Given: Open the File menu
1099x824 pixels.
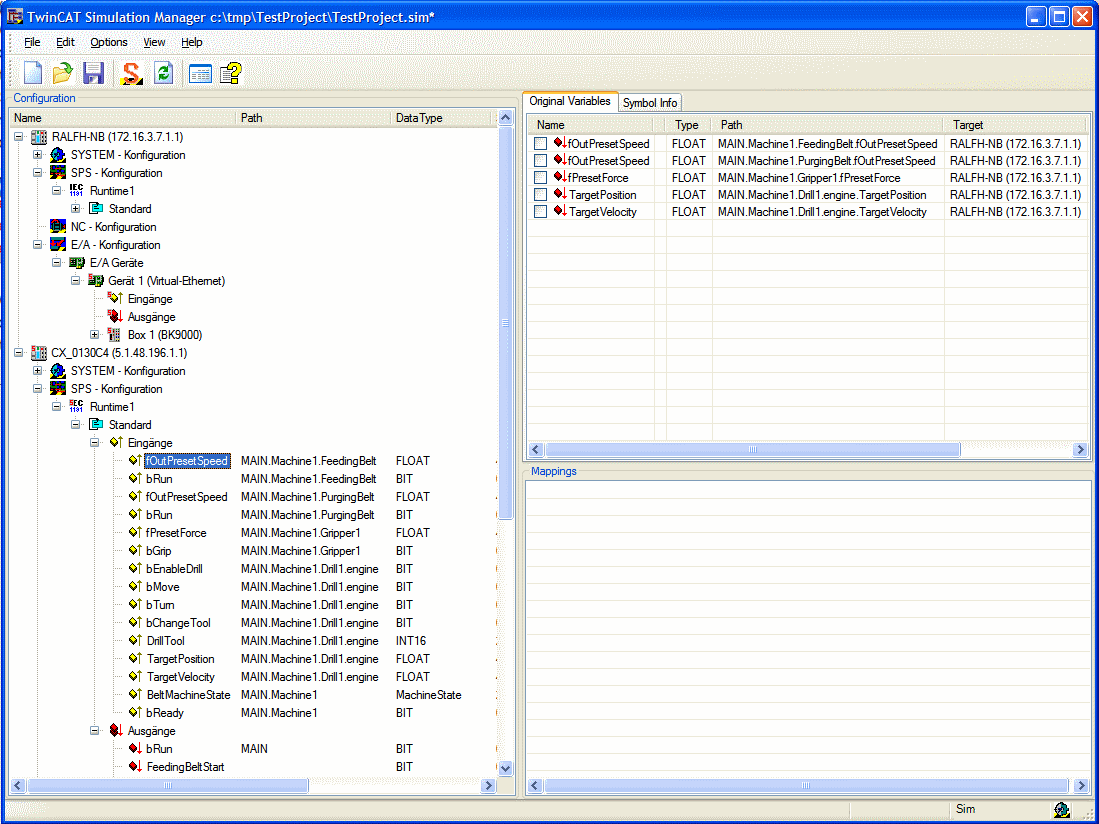Looking at the screenshot, I should (32, 42).
